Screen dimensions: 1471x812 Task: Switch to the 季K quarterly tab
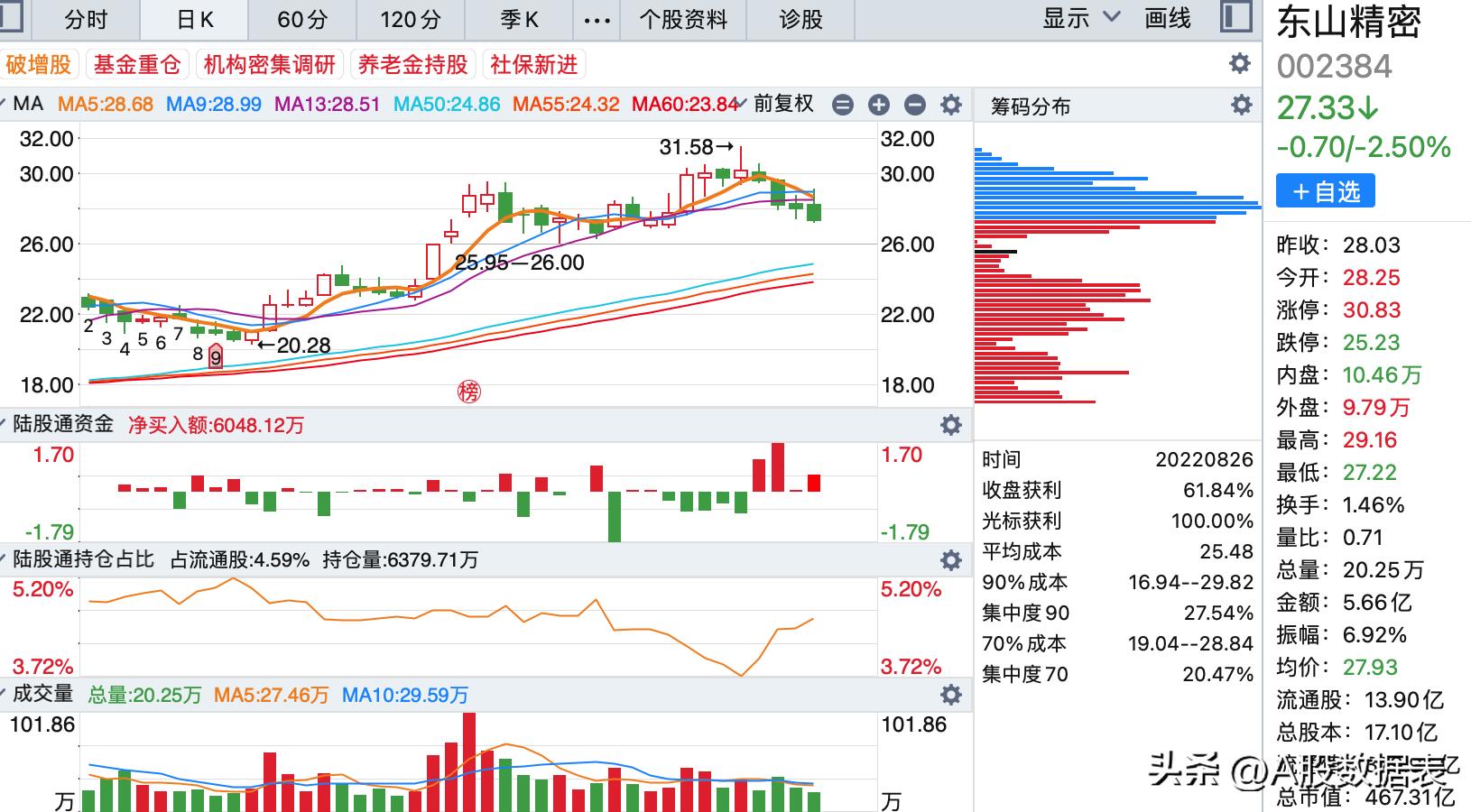tap(520, 19)
